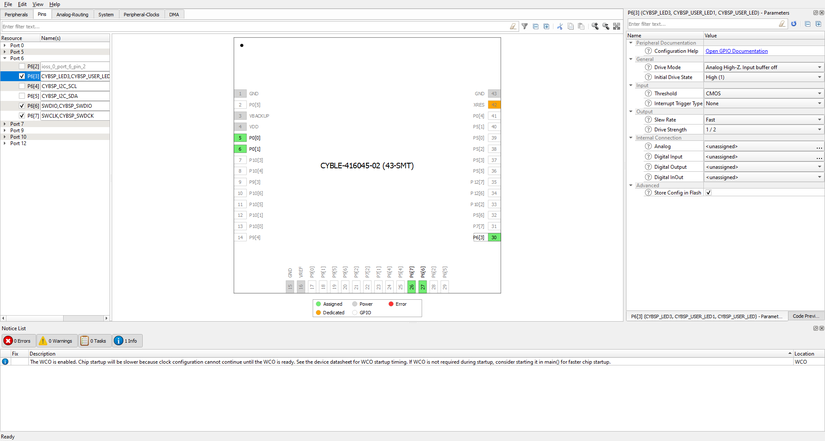This screenshot has width=825, height=441.
Task: Open help icon beside Drive Strength
Action: pos(648,129)
